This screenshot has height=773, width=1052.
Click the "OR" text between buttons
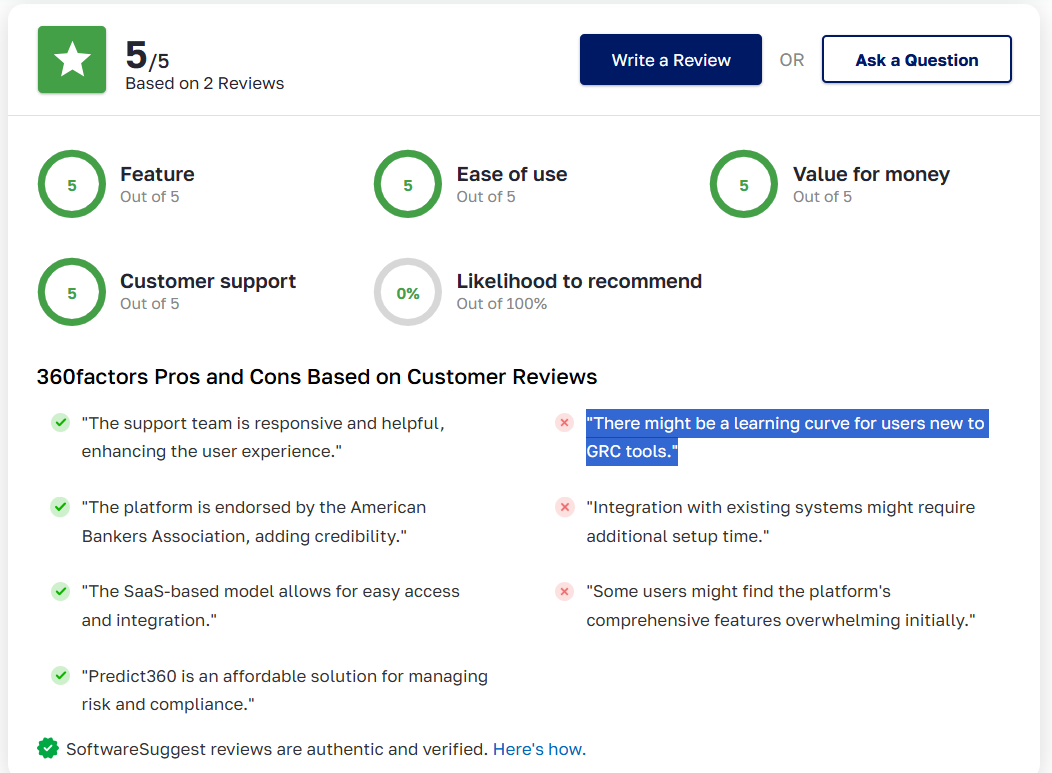click(792, 60)
